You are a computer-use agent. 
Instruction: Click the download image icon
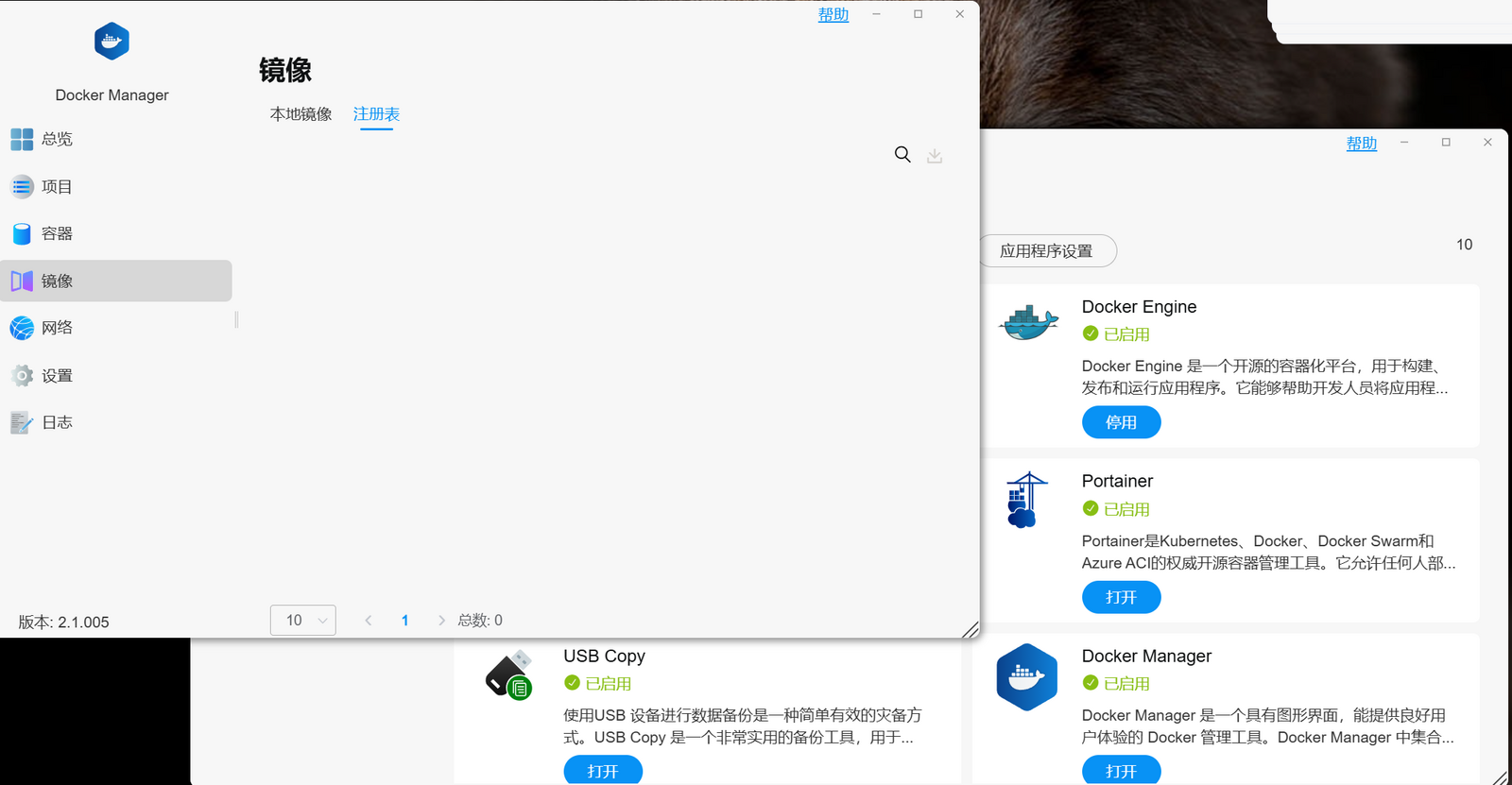tap(935, 155)
